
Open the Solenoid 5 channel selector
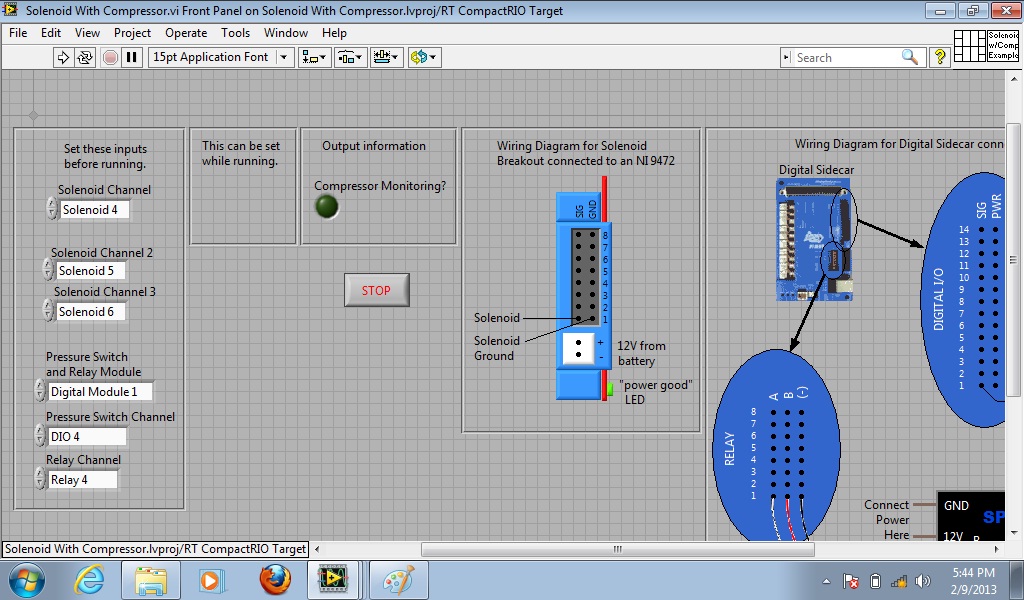pos(90,270)
